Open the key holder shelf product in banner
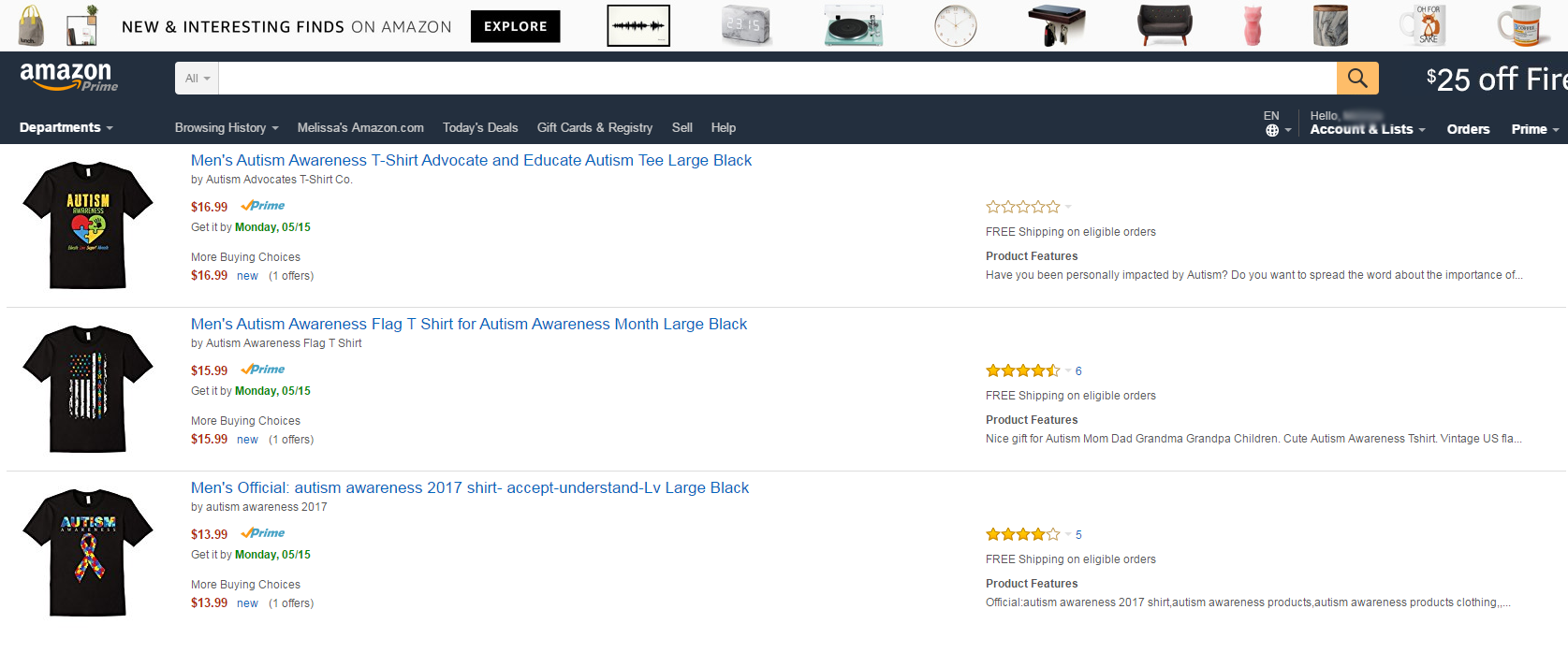 tap(1056, 25)
